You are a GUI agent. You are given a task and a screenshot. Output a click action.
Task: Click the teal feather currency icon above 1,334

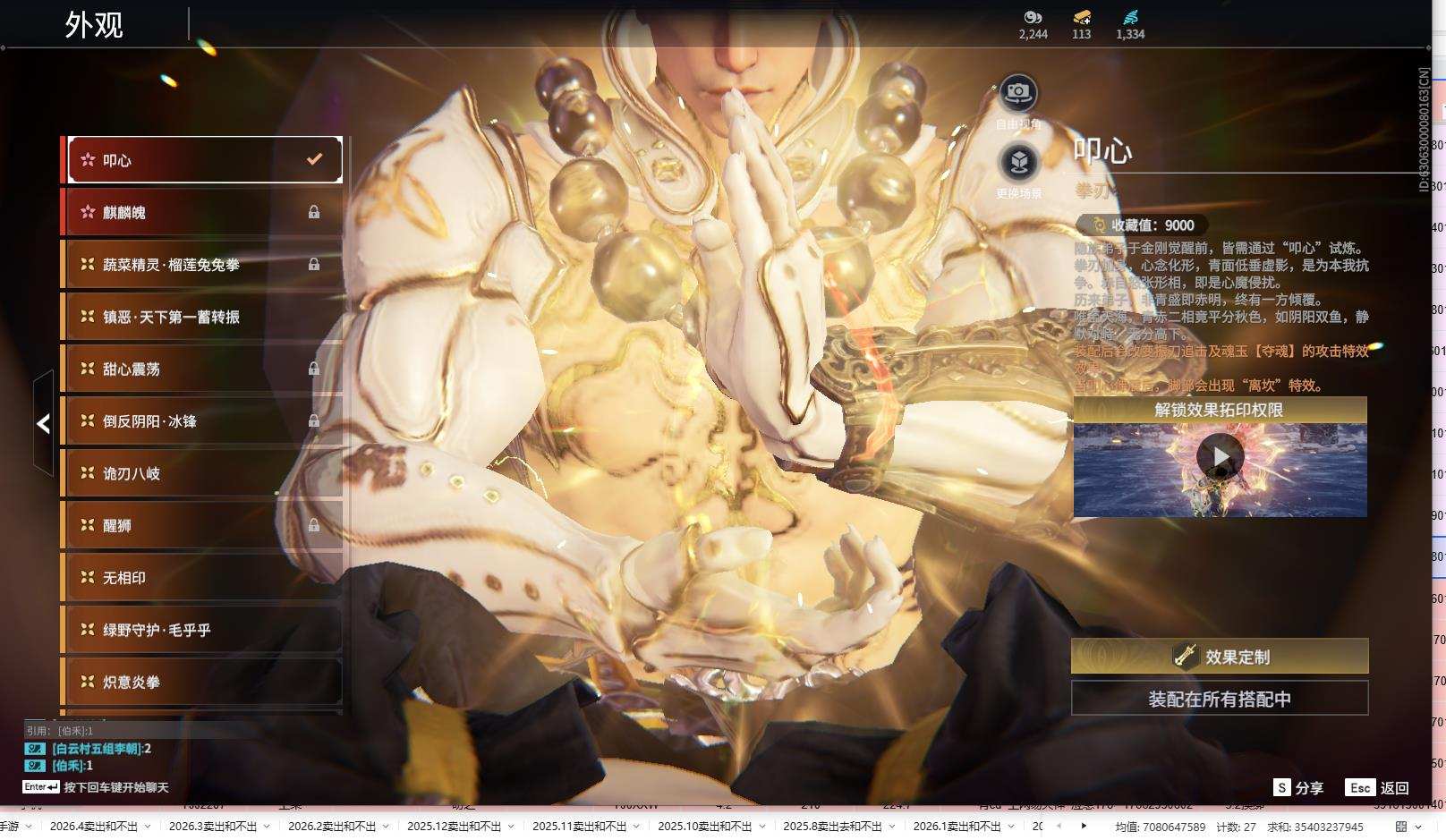click(1130, 17)
